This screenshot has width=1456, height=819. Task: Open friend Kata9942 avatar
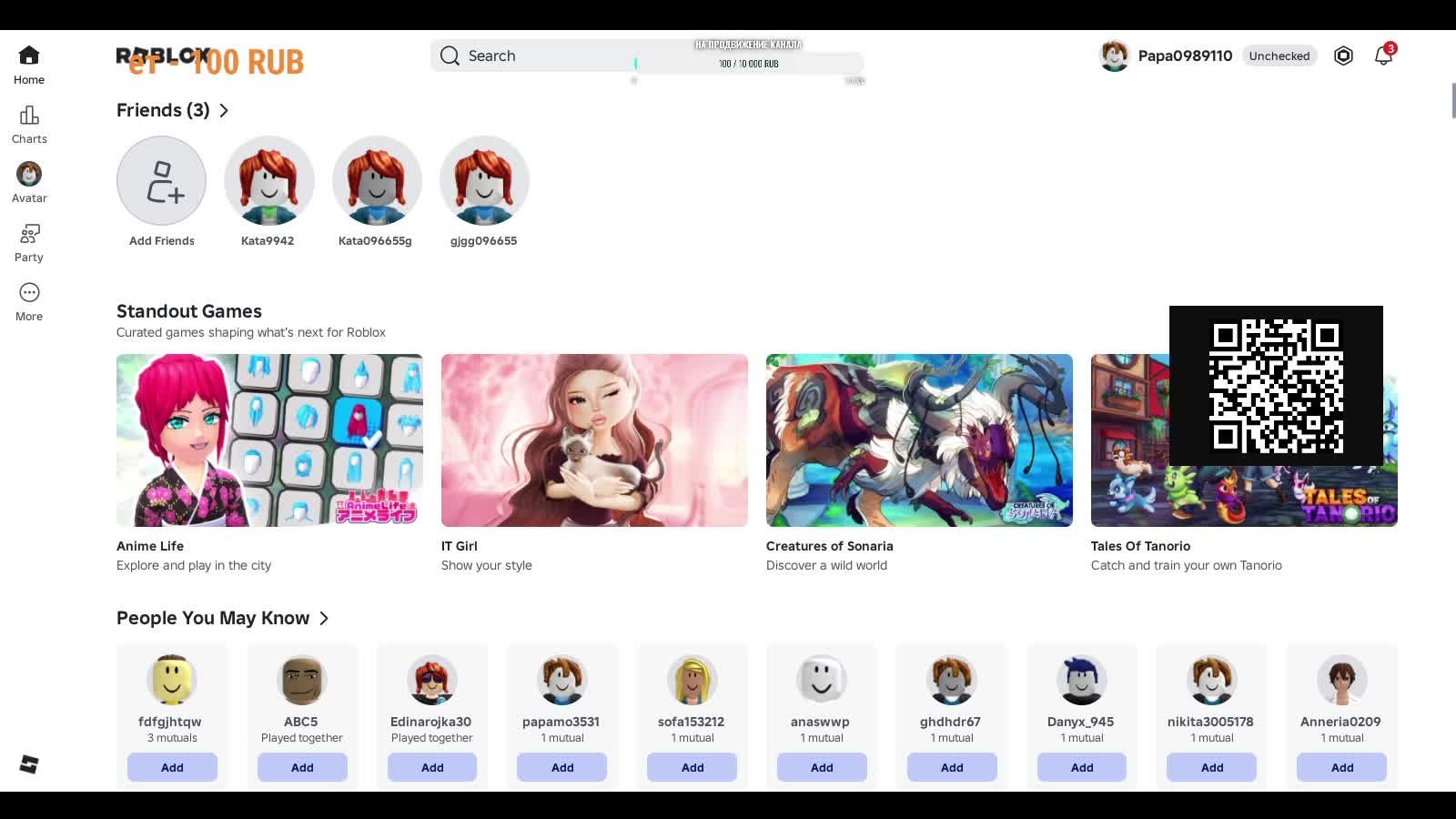pos(269,181)
